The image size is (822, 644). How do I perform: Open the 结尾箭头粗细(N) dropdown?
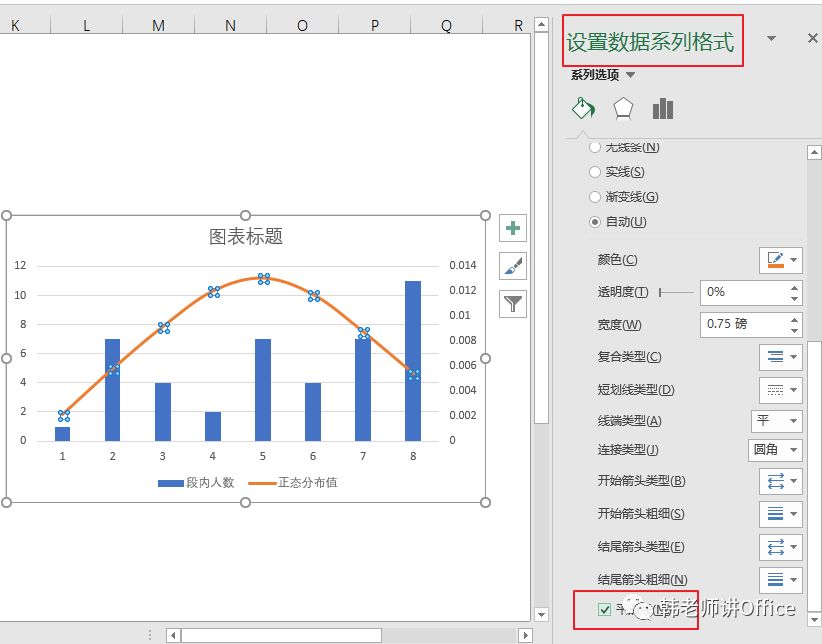(781, 579)
